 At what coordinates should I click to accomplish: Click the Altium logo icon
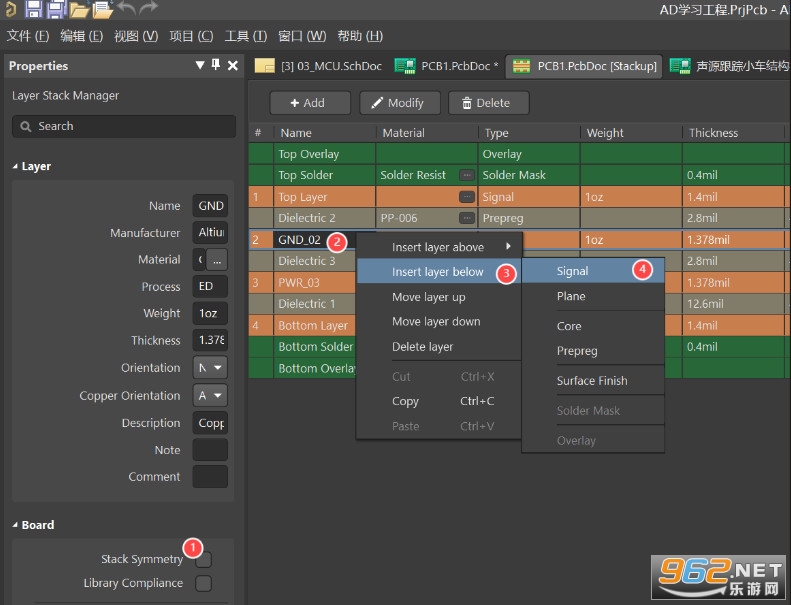[10, 8]
